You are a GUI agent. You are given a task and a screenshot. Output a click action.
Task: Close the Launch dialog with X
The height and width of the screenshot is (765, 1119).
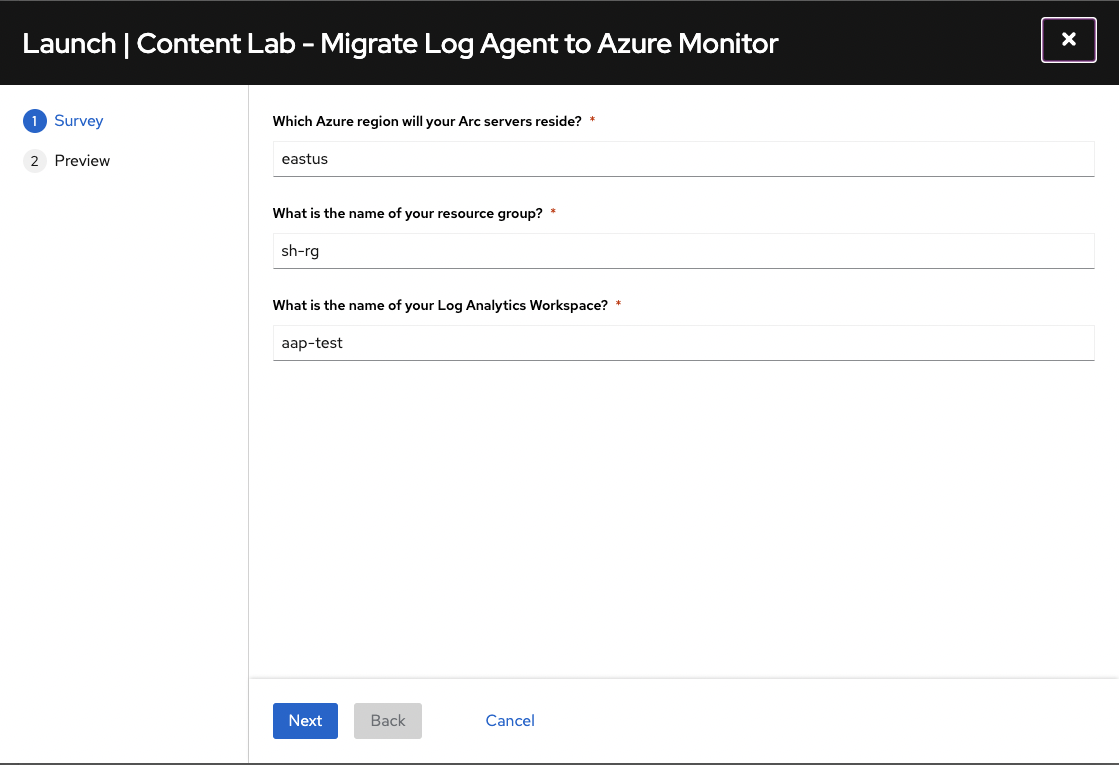pyautogui.click(x=1068, y=40)
